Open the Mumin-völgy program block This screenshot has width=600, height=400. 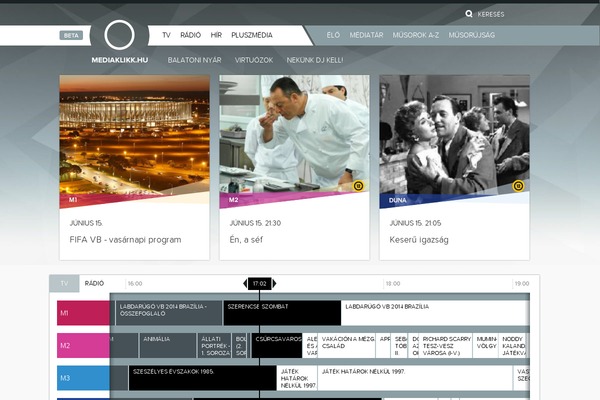pyautogui.click(x=486, y=346)
